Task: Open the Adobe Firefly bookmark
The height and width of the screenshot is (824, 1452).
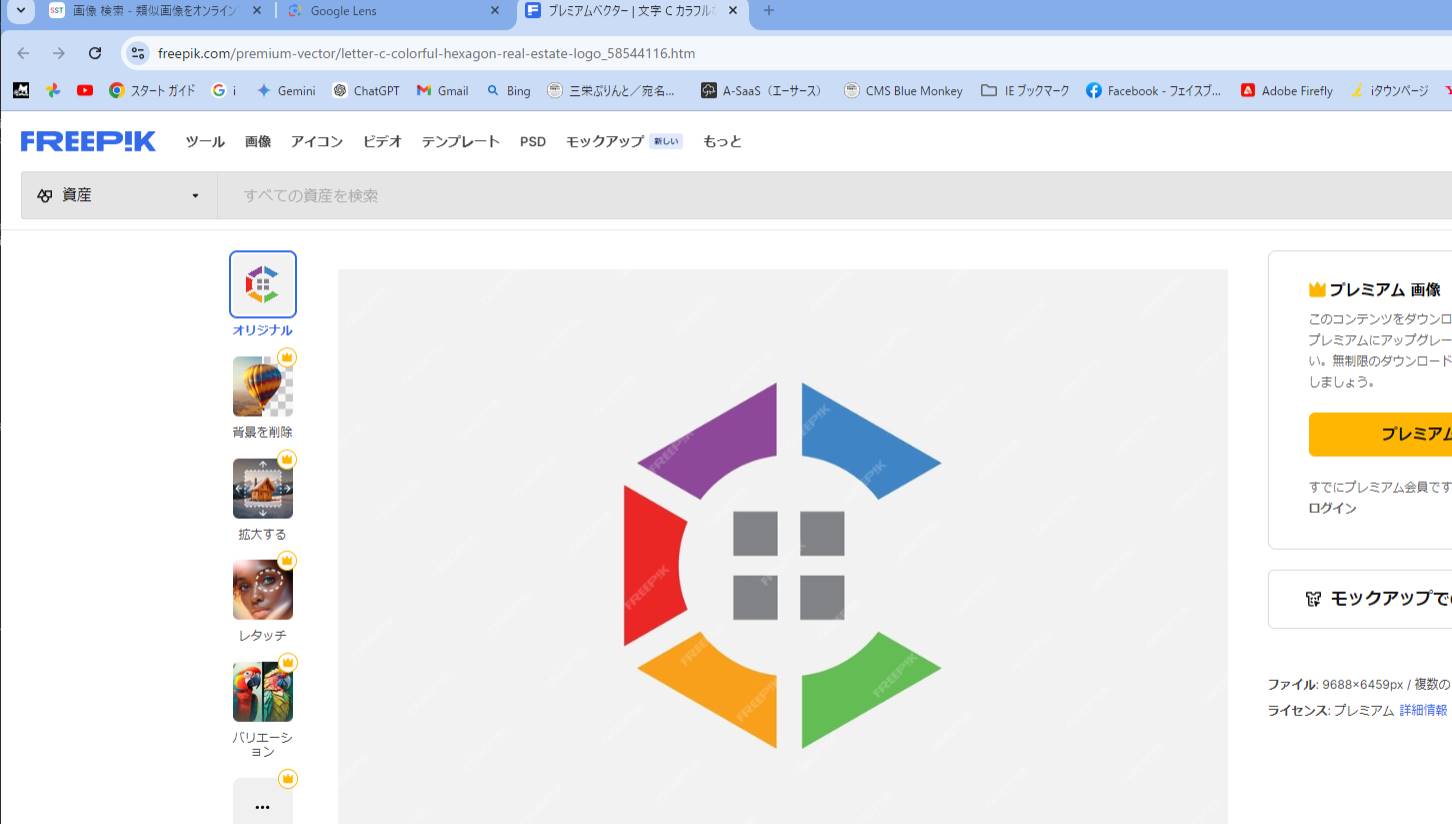Action: [x=1286, y=90]
